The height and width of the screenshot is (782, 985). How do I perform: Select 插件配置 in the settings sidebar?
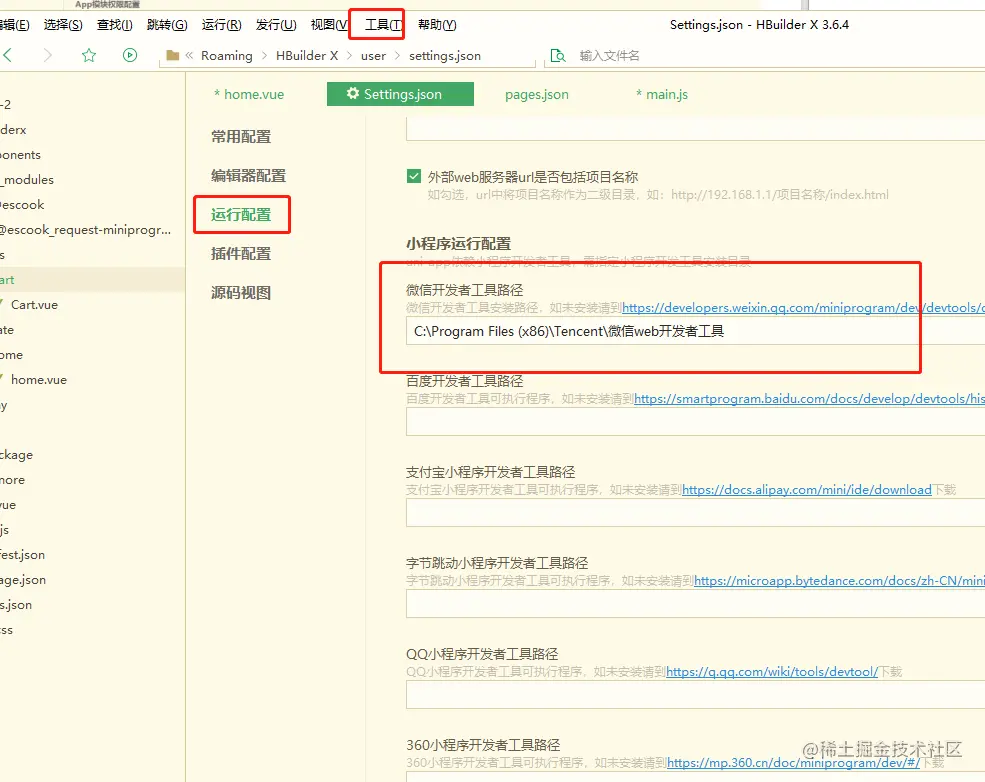point(241,253)
